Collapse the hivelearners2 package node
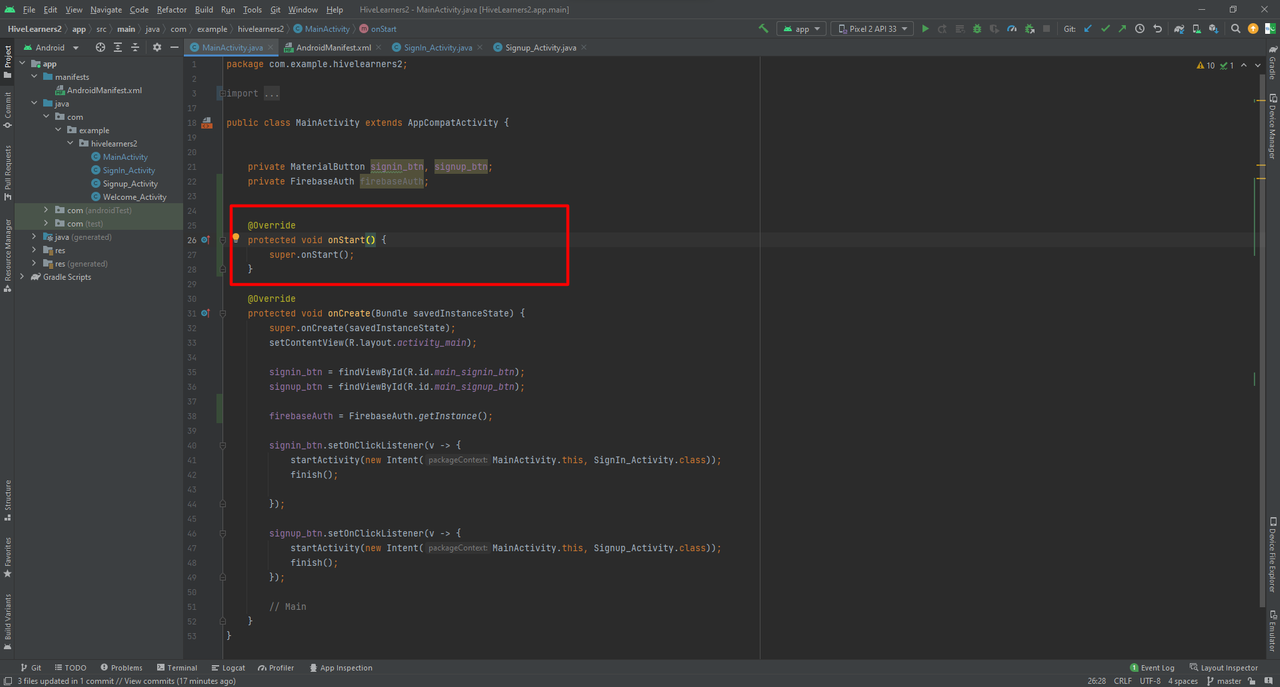This screenshot has height=687, width=1280. 70,143
